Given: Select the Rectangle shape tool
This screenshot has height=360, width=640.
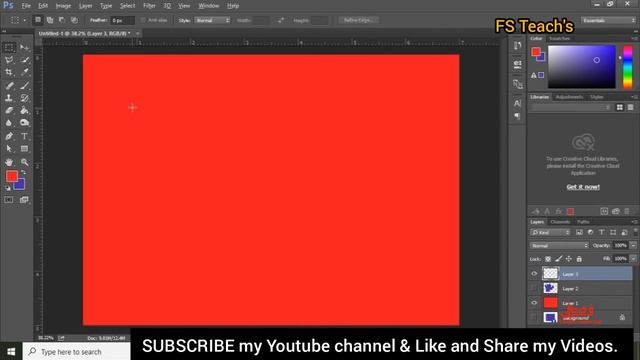Looking at the screenshot, I should (24, 149).
